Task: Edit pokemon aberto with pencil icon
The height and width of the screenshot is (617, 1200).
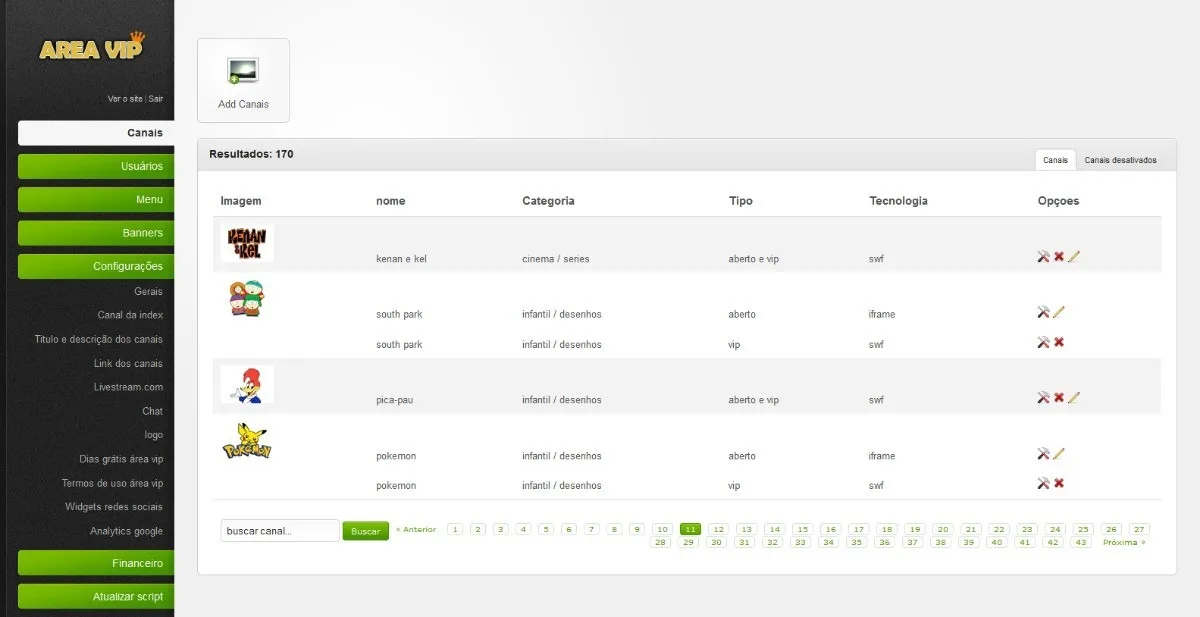Action: click(x=1059, y=454)
